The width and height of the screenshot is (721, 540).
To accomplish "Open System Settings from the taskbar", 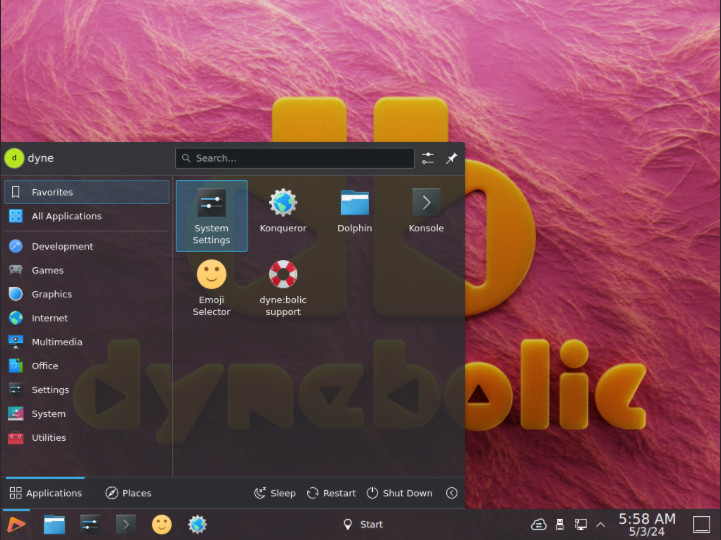I will point(90,524).
